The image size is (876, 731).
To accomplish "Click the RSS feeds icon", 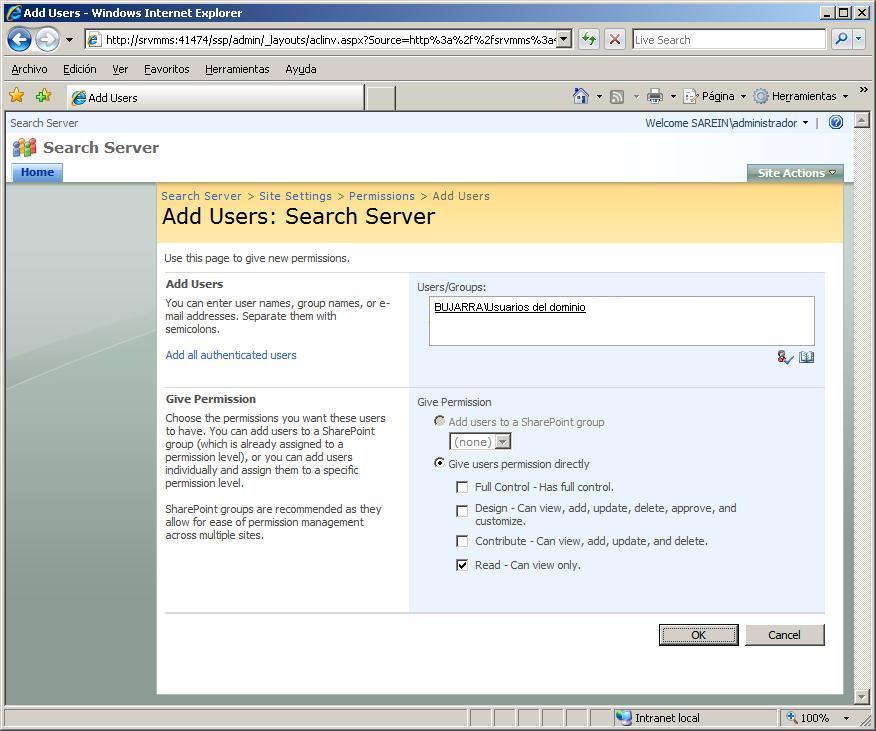I will [x=617, y=97].
